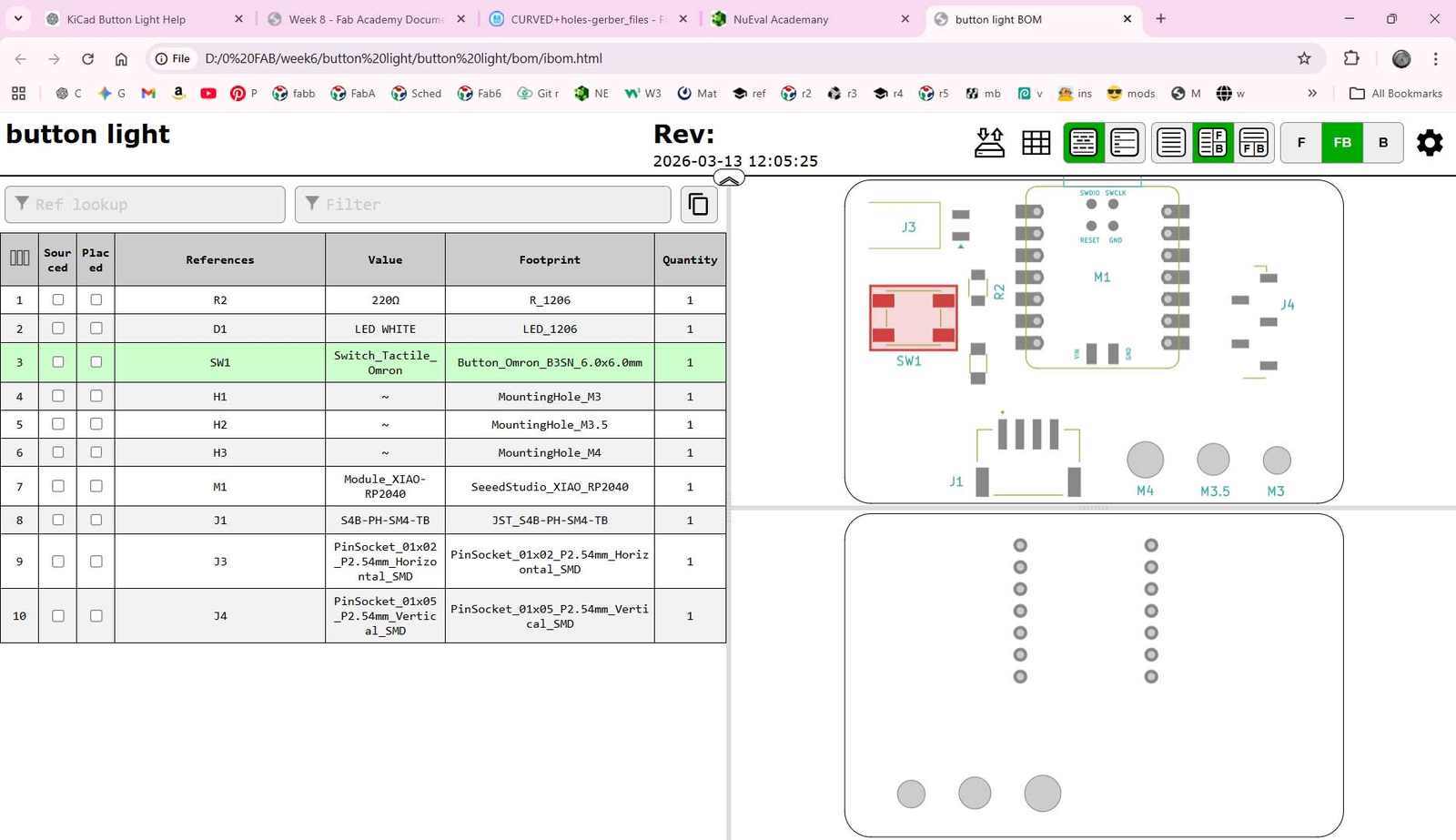Open the Pinterest bookmark
This screenshot has width=1456, height=840.
click(x=244, y=93)
